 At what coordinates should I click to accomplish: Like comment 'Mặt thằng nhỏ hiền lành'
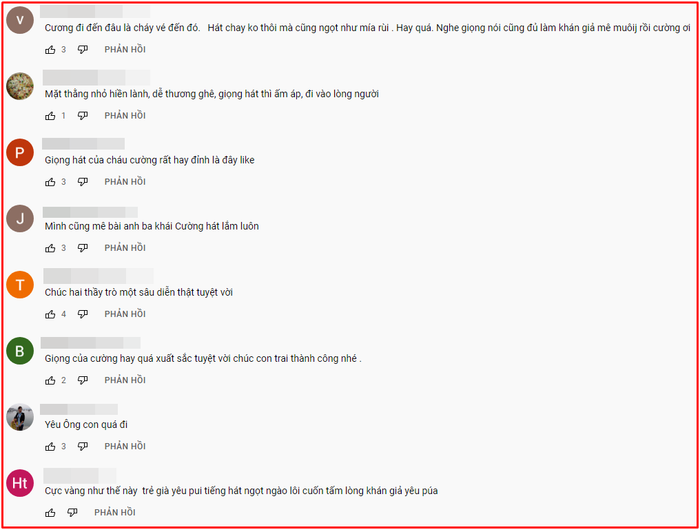coord(50,116)
